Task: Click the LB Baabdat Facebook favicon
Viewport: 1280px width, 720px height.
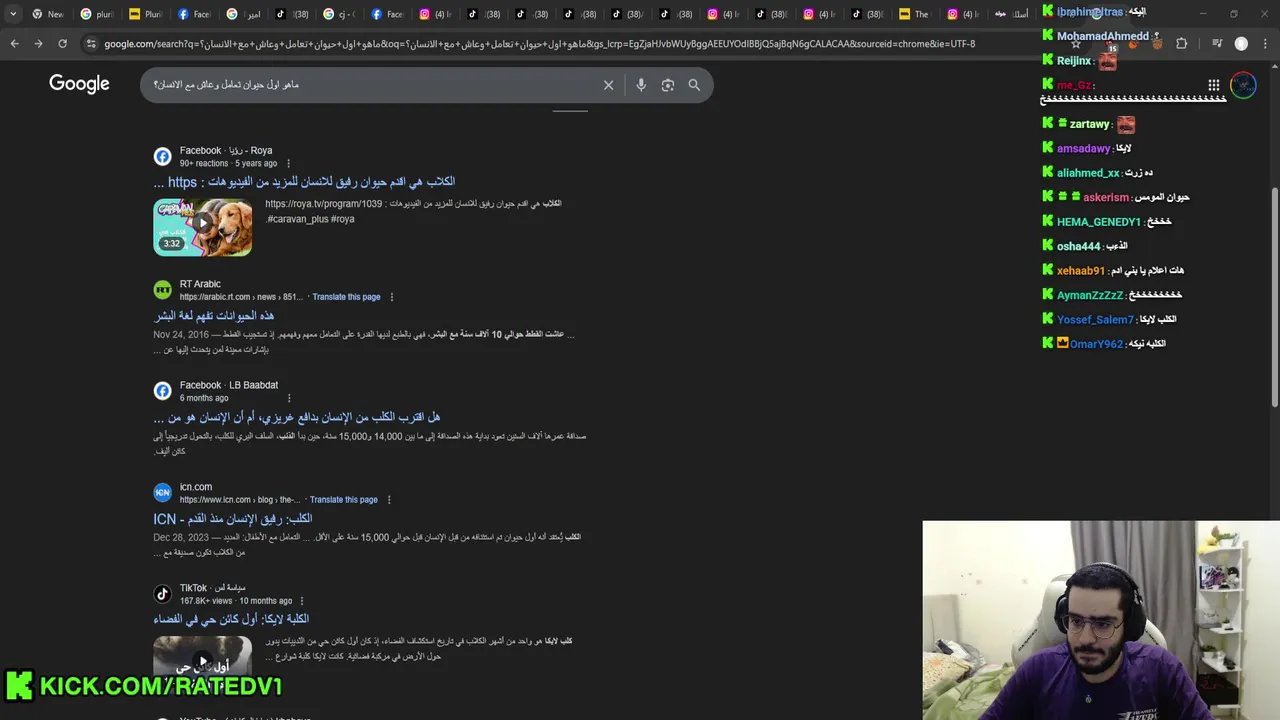Action: tap(162, 391)
